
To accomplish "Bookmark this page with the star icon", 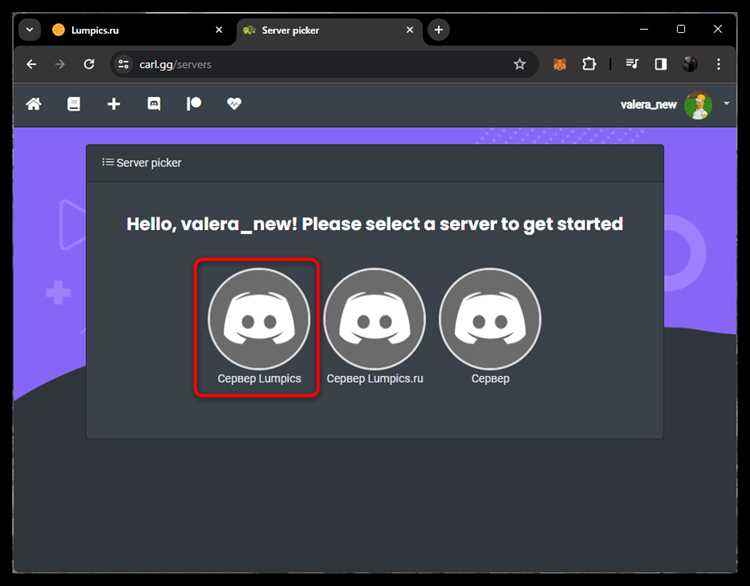I will [520, 64].
